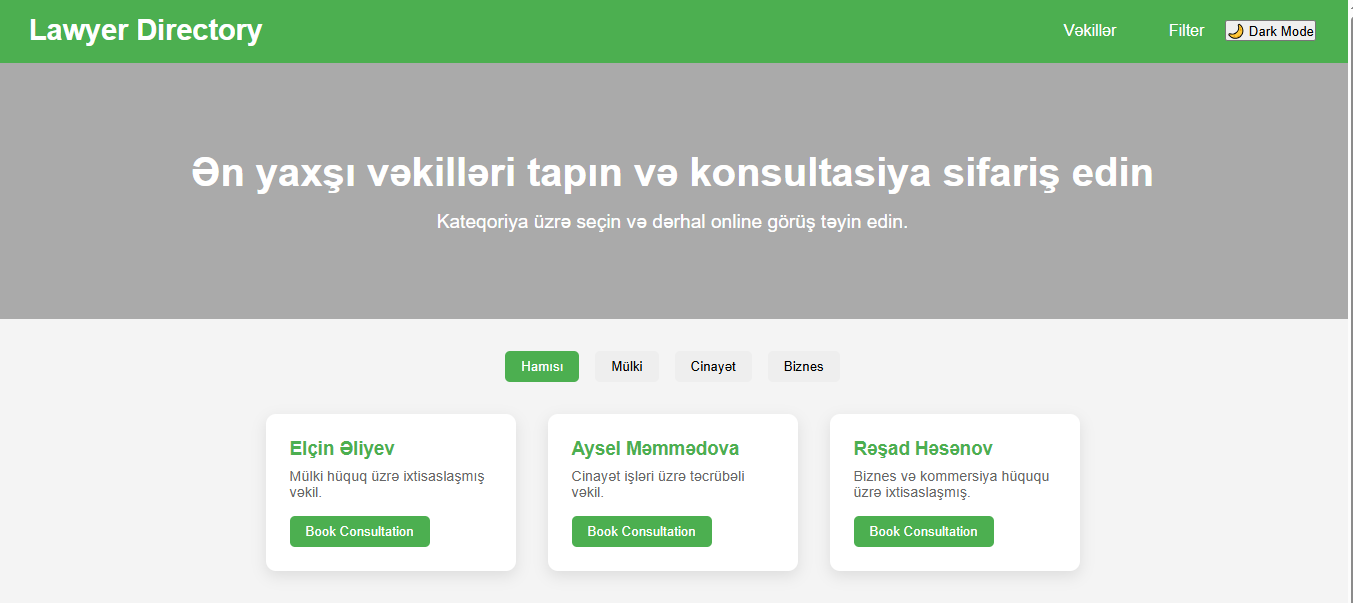Click the Lawyer Directory logo title
The width and height of the screenshot is (1353, 603).
(146, 31)
